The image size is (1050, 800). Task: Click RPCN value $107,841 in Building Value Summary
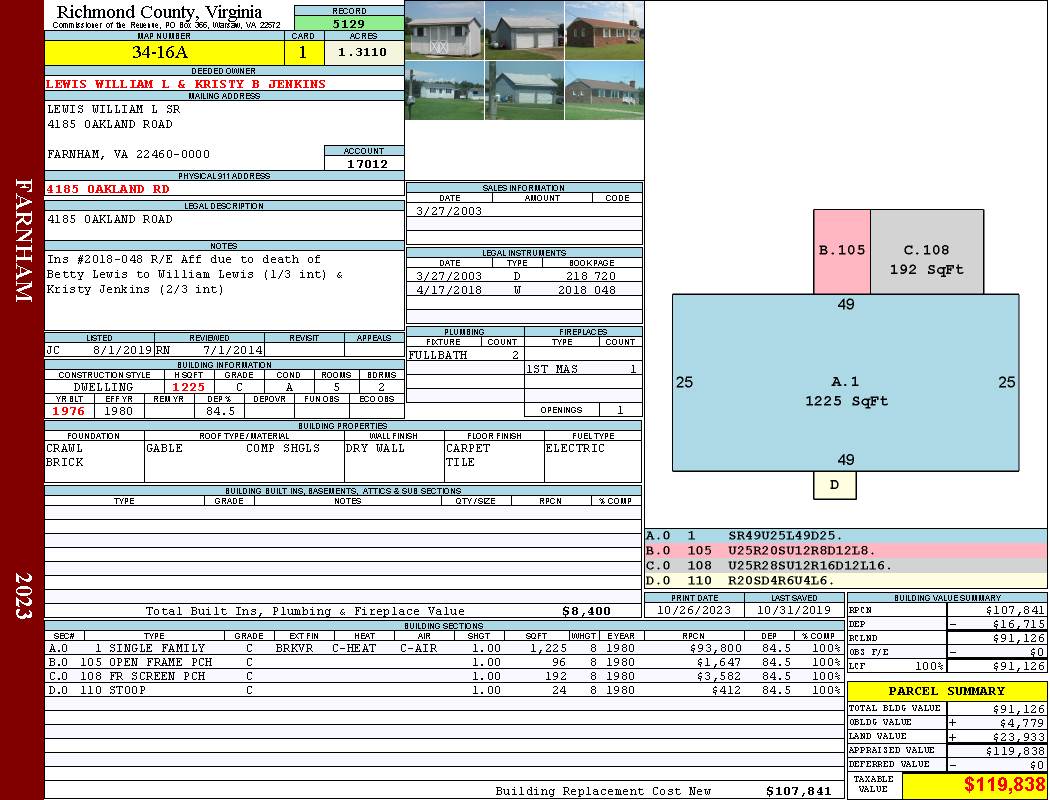(x=1015, y=611)
